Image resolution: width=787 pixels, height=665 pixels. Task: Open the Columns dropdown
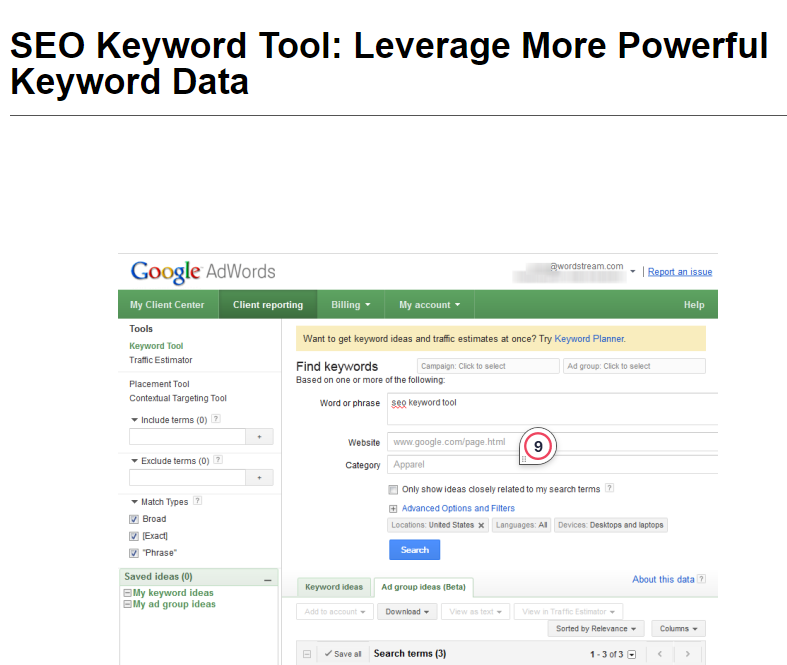(679, 629)
